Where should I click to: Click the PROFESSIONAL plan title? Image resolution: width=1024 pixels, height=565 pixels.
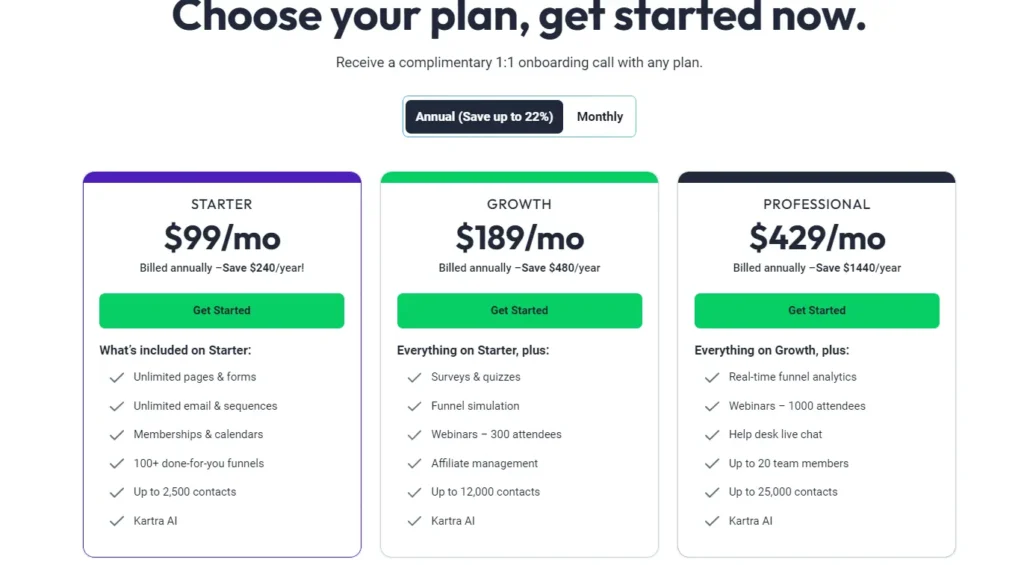tap(816, 204)
